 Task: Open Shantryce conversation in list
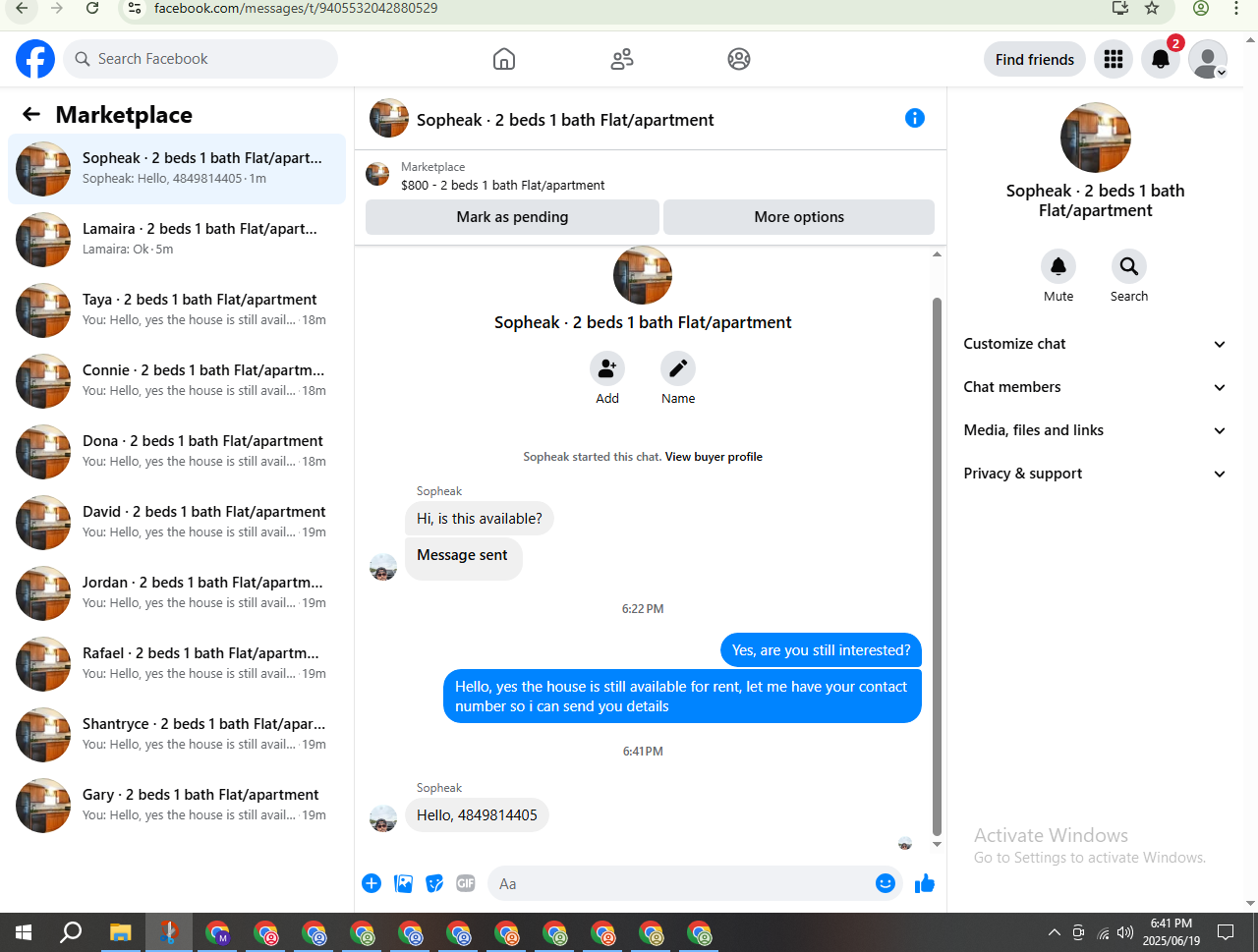click(x=177, y=735)
